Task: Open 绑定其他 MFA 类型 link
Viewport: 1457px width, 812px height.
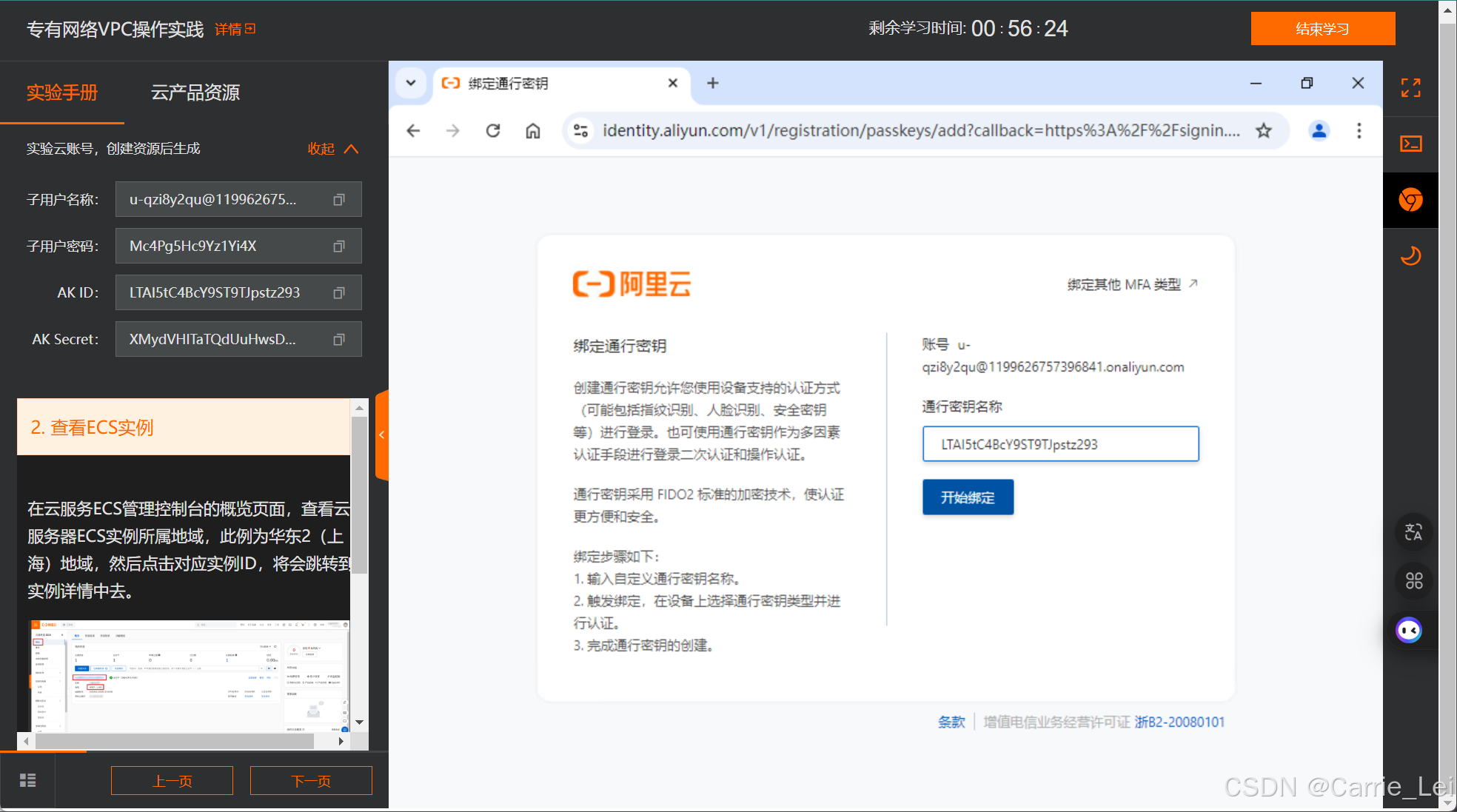Action: [x=1133, y=284]
